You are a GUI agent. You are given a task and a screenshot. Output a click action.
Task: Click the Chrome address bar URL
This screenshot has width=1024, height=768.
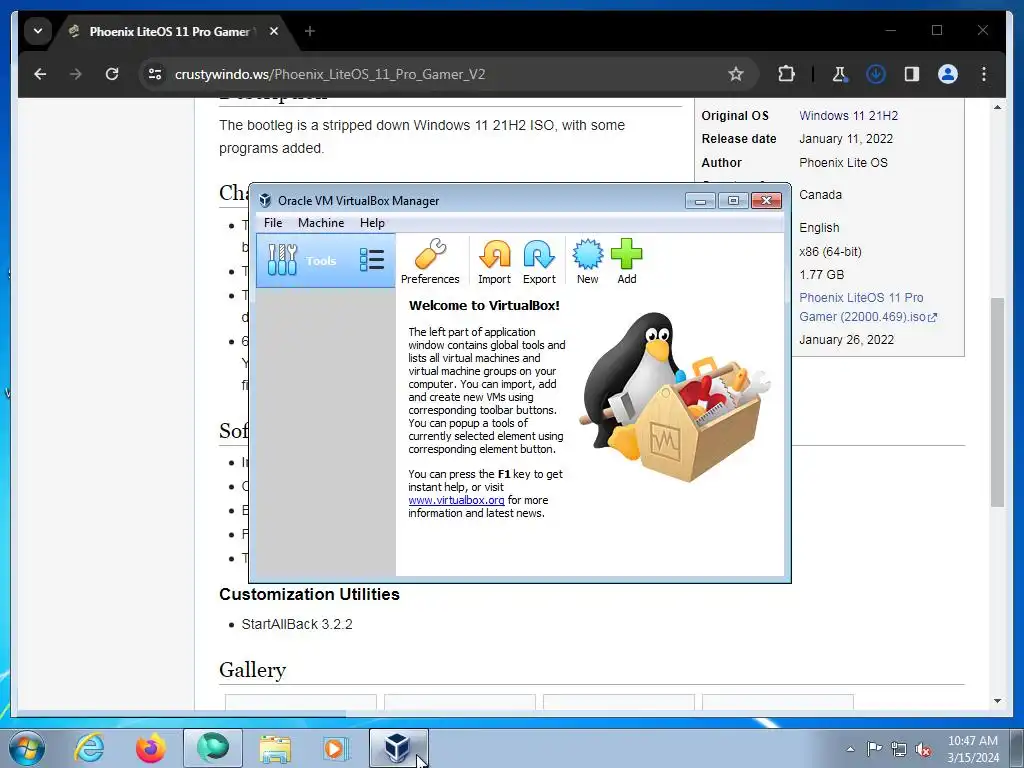[330, 74]
